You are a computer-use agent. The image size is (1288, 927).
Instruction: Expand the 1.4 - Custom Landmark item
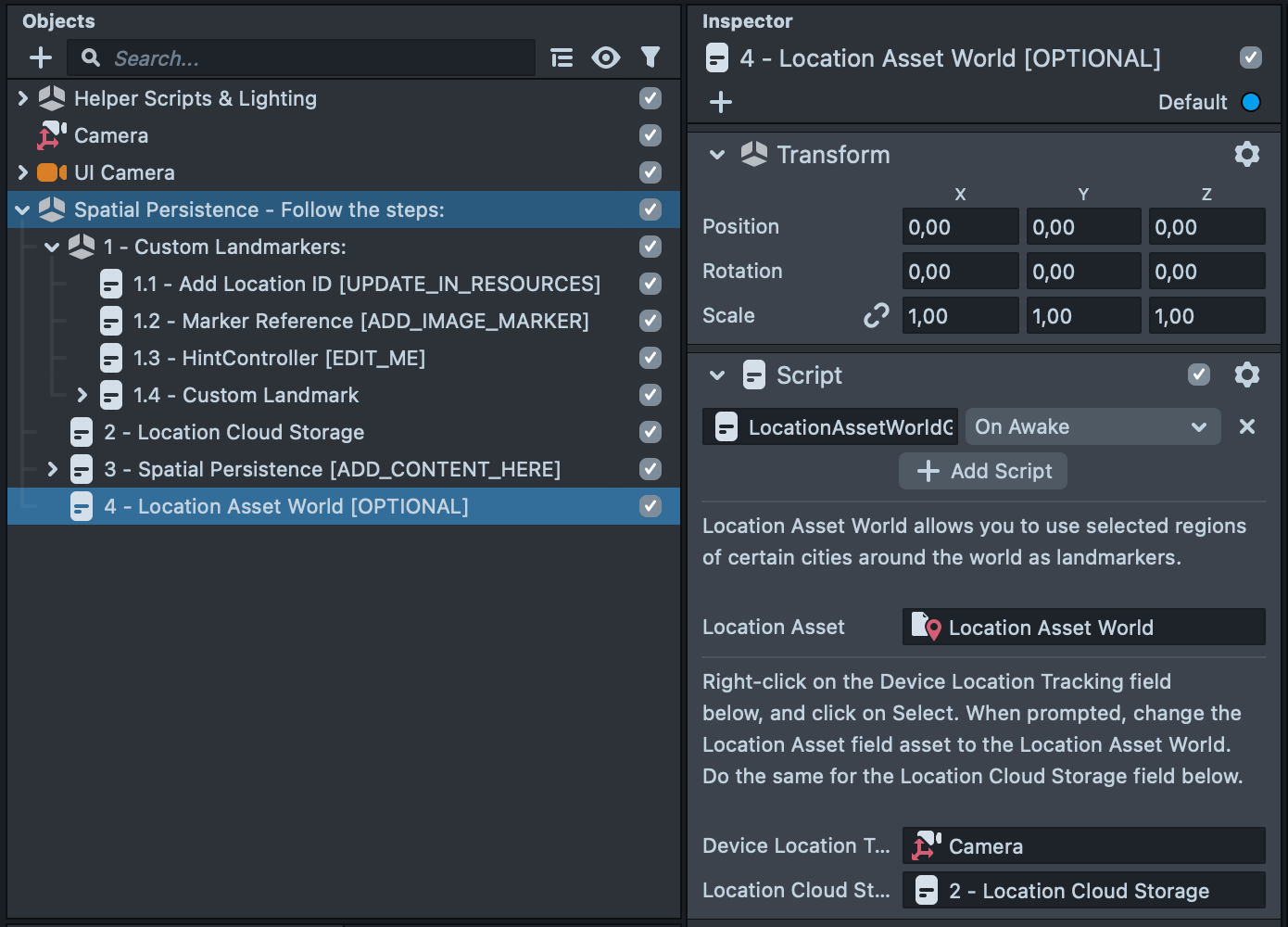point(82,395)
